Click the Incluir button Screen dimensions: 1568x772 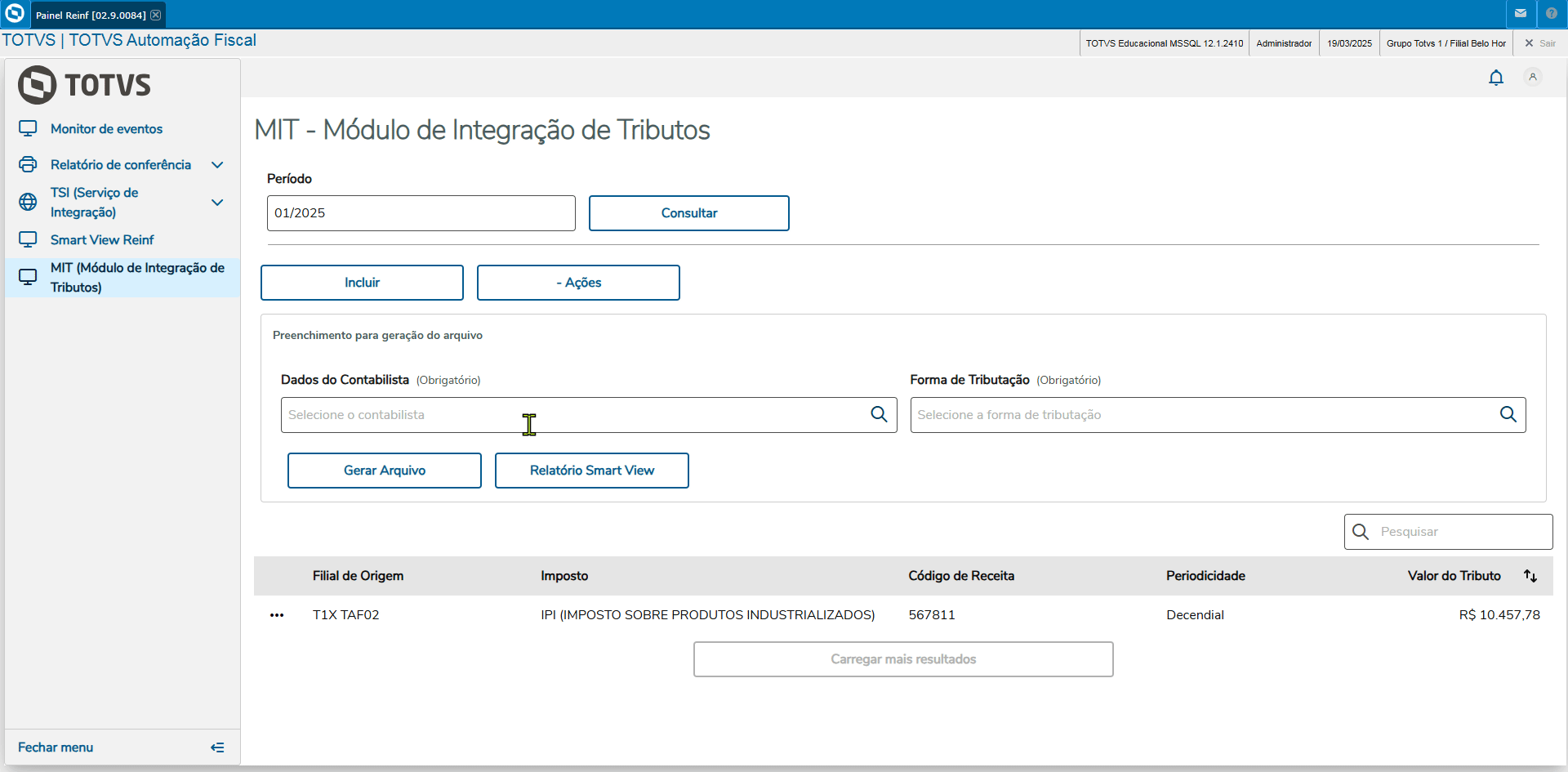click(x=362, y=283)
